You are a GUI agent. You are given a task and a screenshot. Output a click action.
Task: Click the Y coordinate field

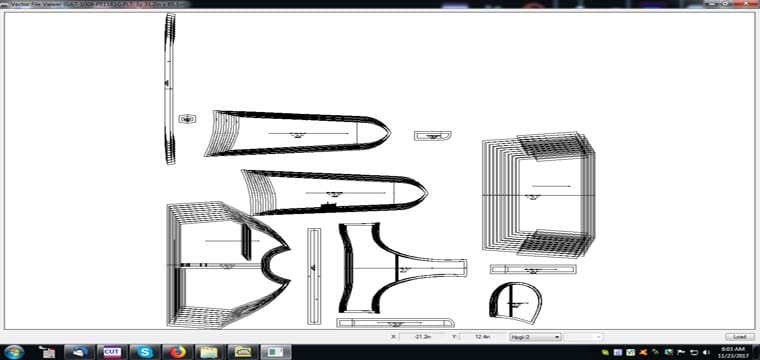[x=482, y=336]
